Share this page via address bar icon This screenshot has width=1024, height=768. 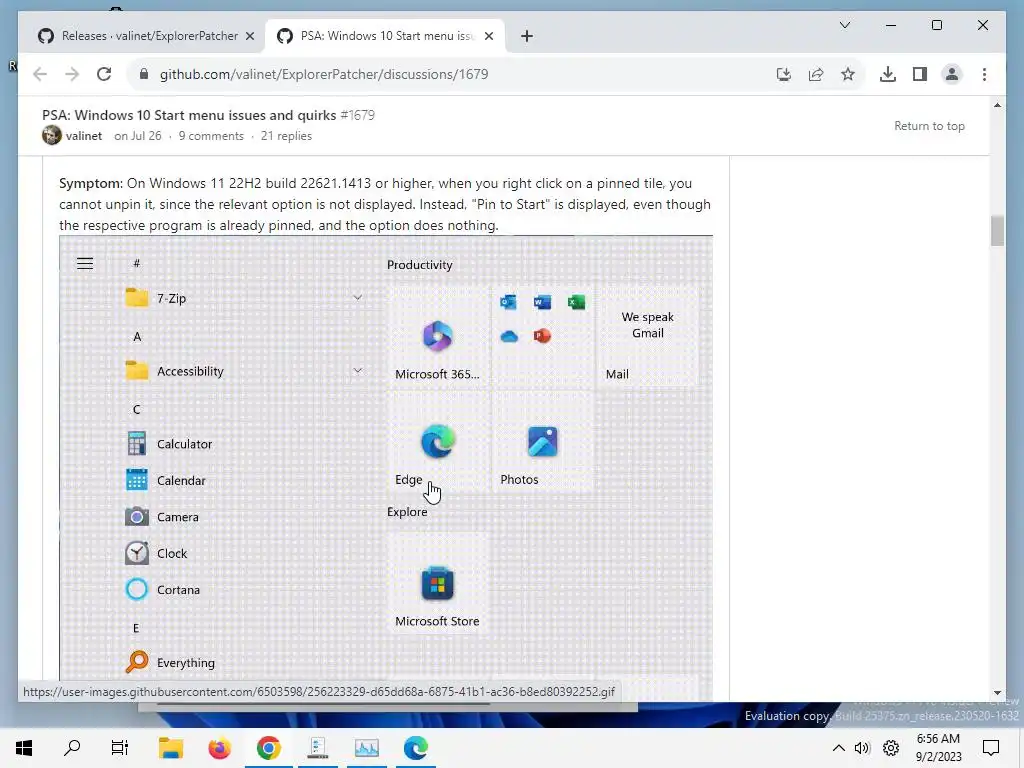pos(816,74)
